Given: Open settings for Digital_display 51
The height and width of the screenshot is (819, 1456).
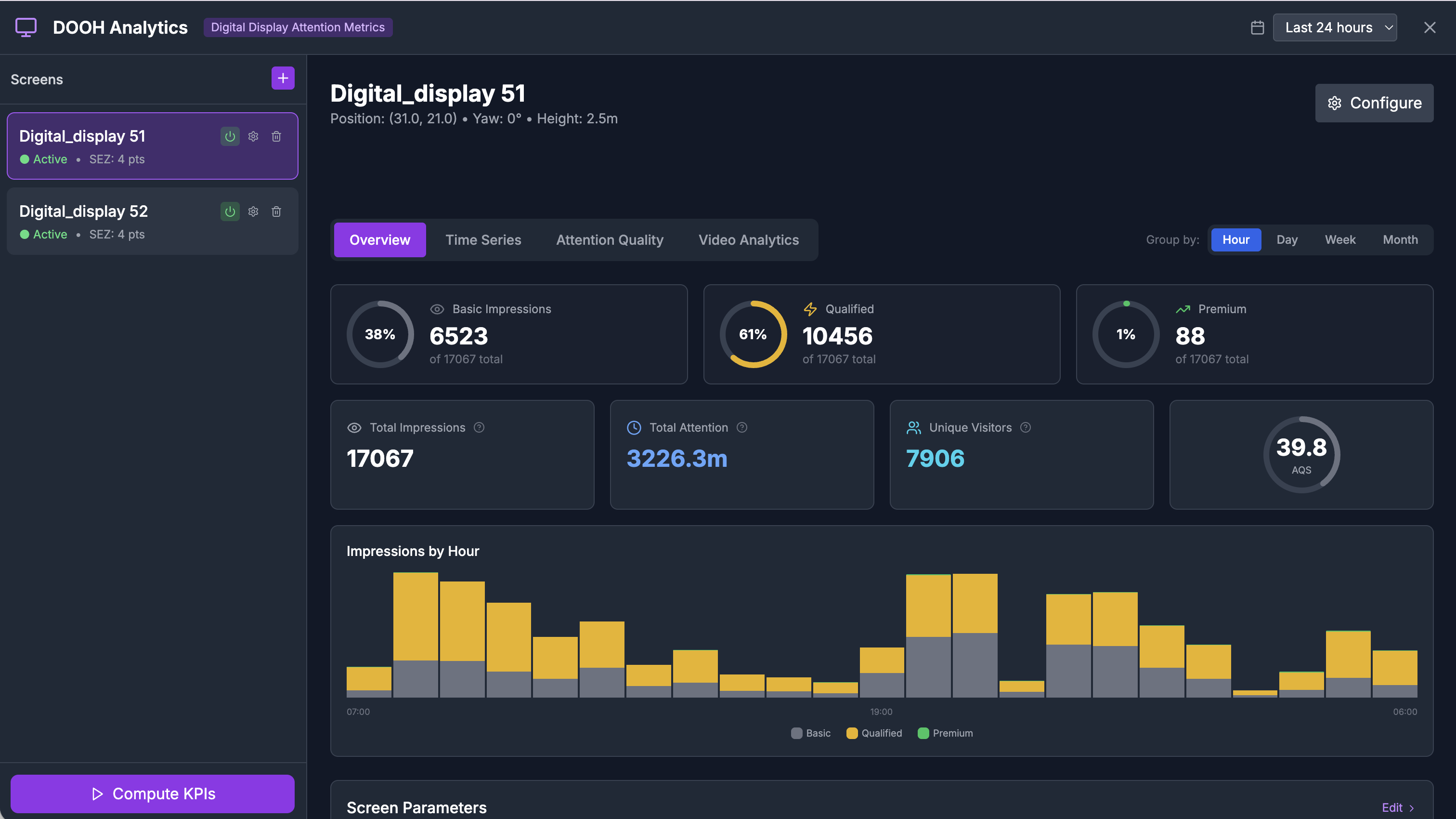Looking at the screenshot, I should pos(253,136).
